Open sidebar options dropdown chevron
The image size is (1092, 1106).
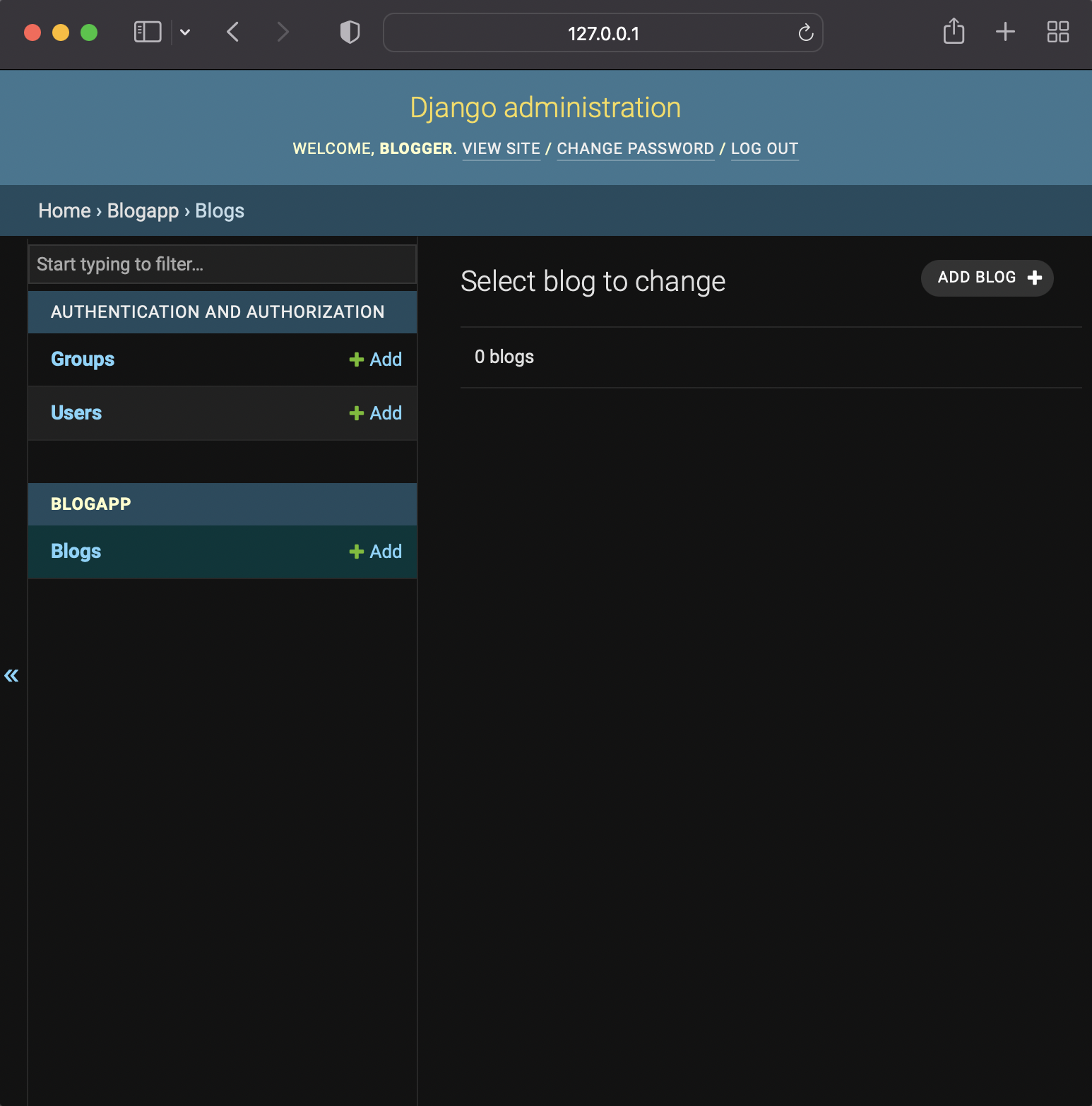[185, 32]
